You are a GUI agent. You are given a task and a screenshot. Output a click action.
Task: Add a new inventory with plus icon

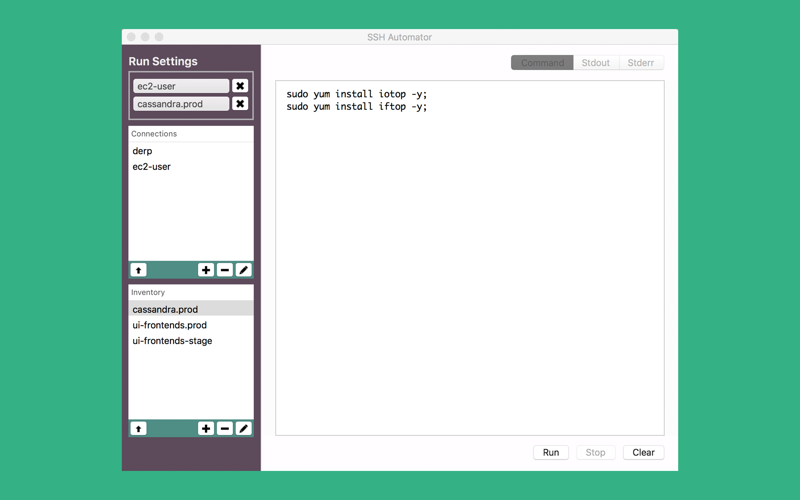tap(206, 429)
